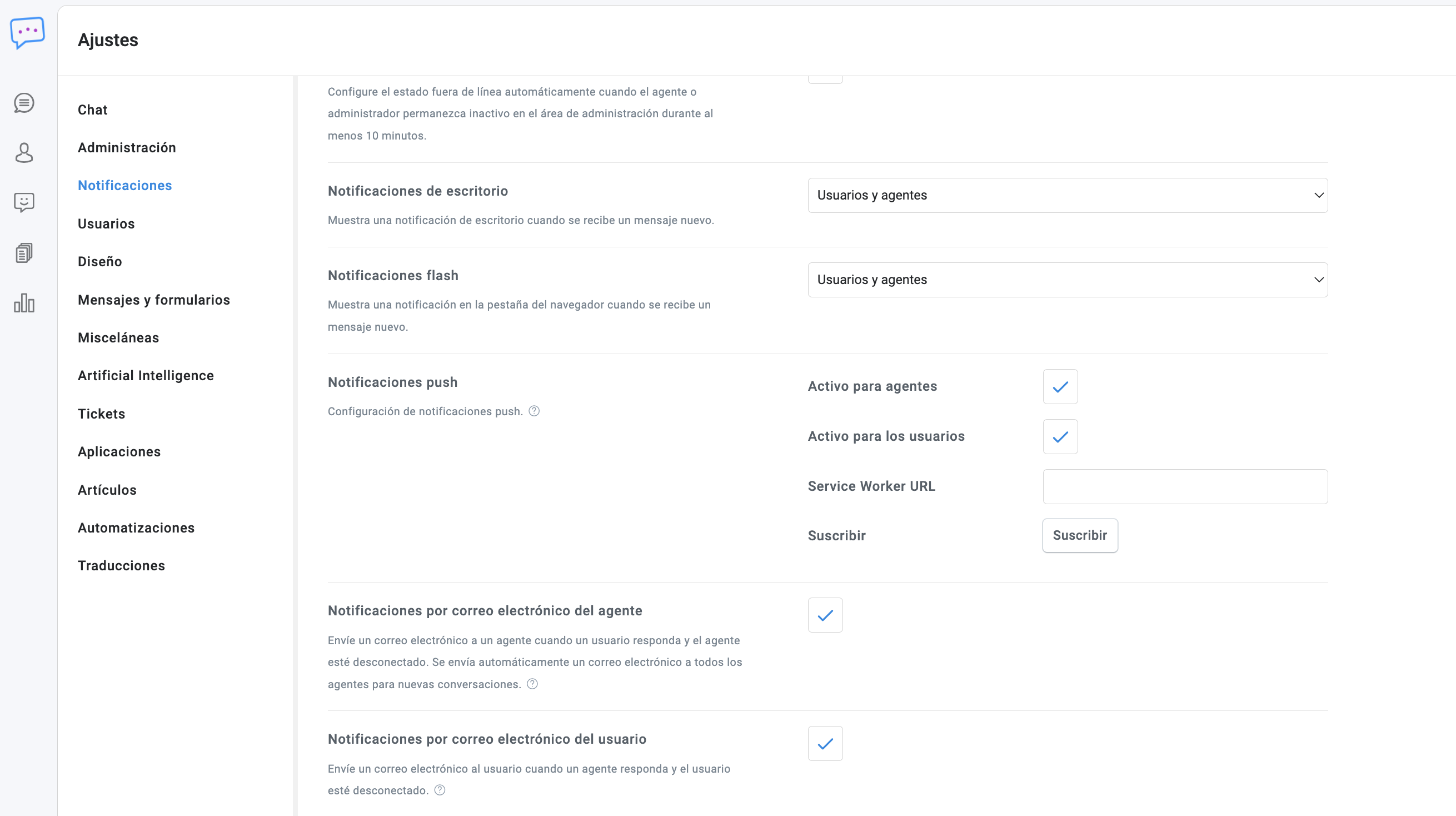Image resolution: width=1456 pixels, height=816 pixels.
Task: Focus the Service Worker URL field
Action: 1185,486
